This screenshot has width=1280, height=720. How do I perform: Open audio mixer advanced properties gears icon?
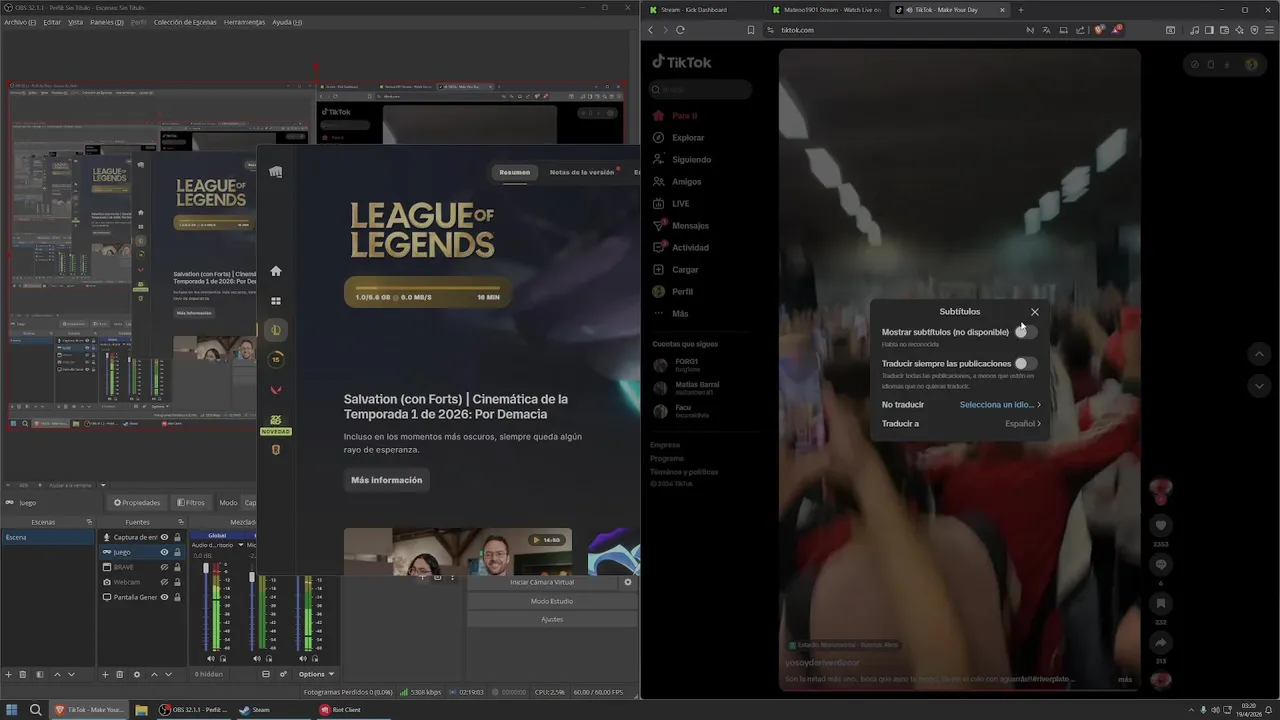pyautogui.click(x=283, y=674)
